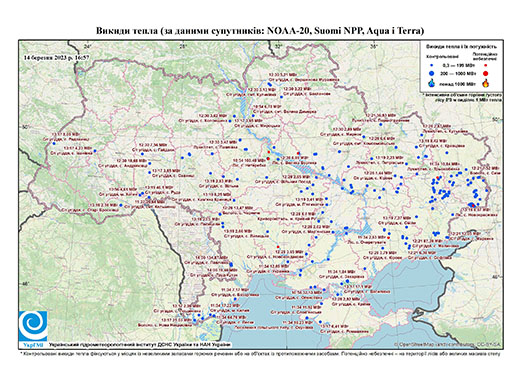Image resolution: width=520 pixels, height=368 pixels.
Task: Click the map title mentioning NOAA-20 and Terra
Action: 260,31
